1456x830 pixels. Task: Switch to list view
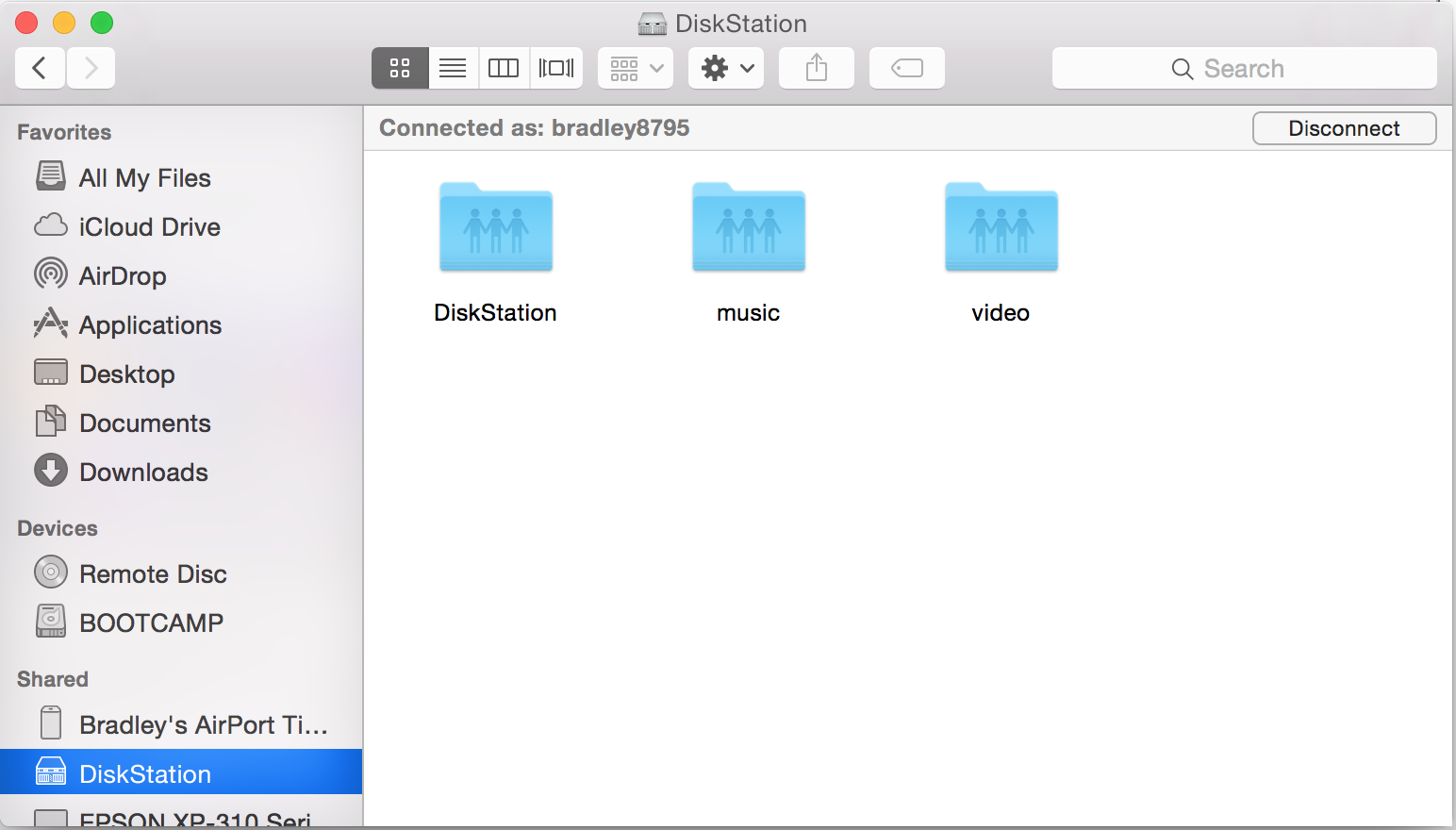click(453, 68)
